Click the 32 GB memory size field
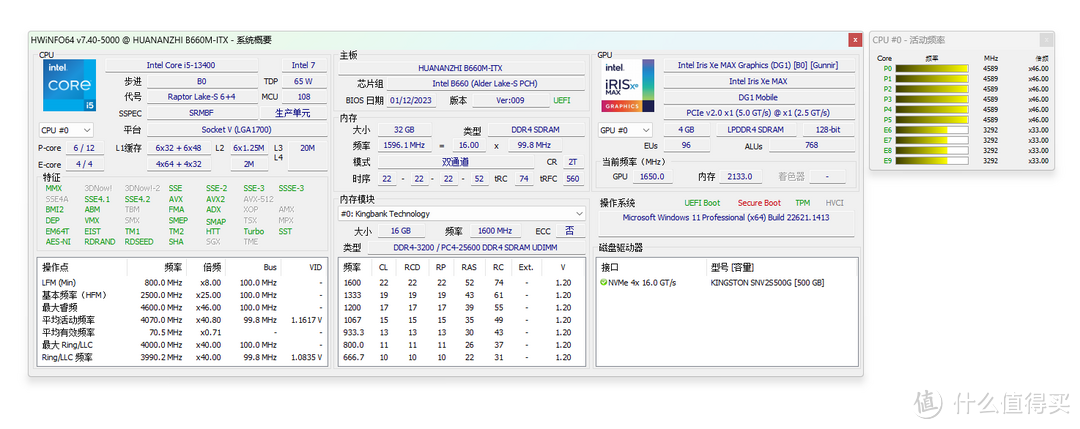1080x429 pixels. (405, 129)
